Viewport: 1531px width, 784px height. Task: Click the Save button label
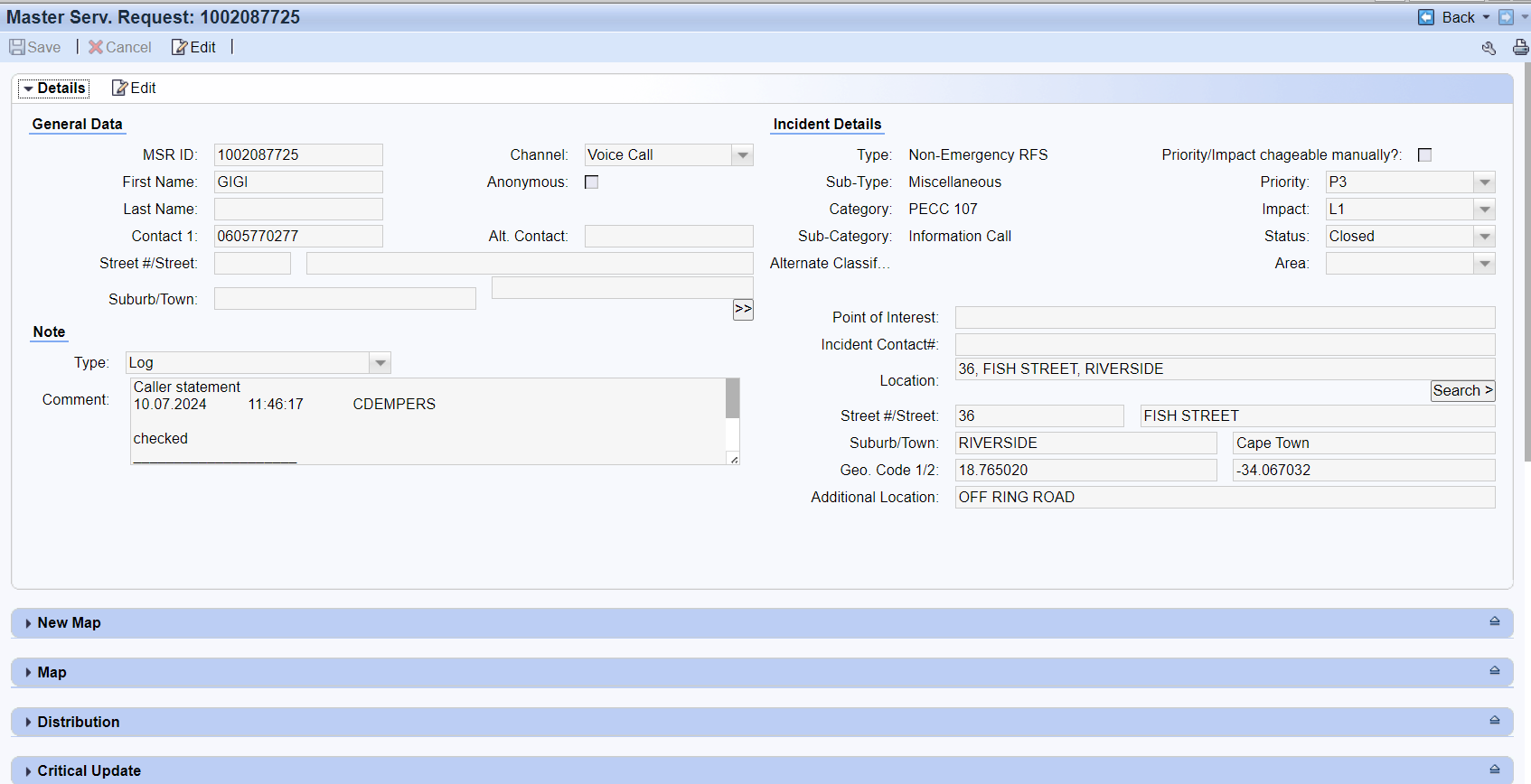coord(44,47)
